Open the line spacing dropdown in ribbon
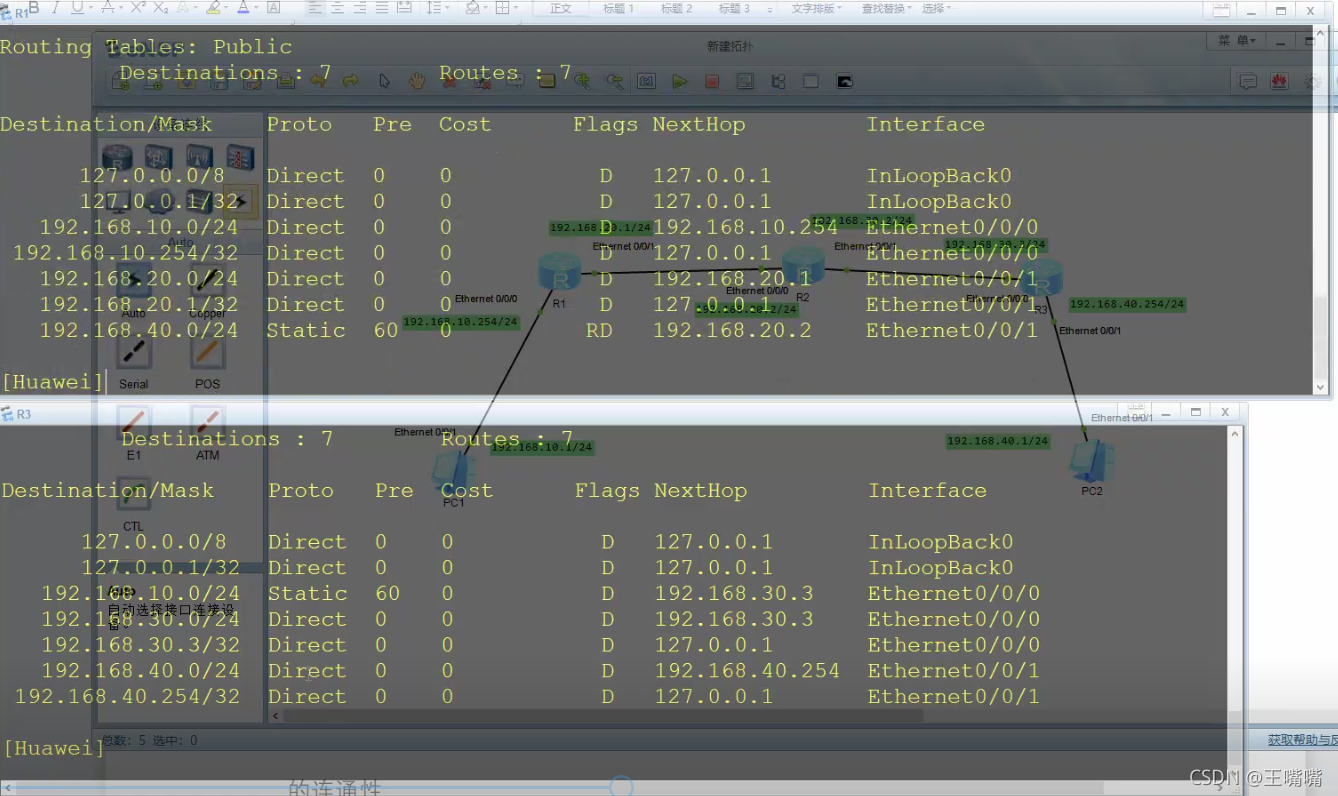This screenshot has height=796, width=1338. 436,8
